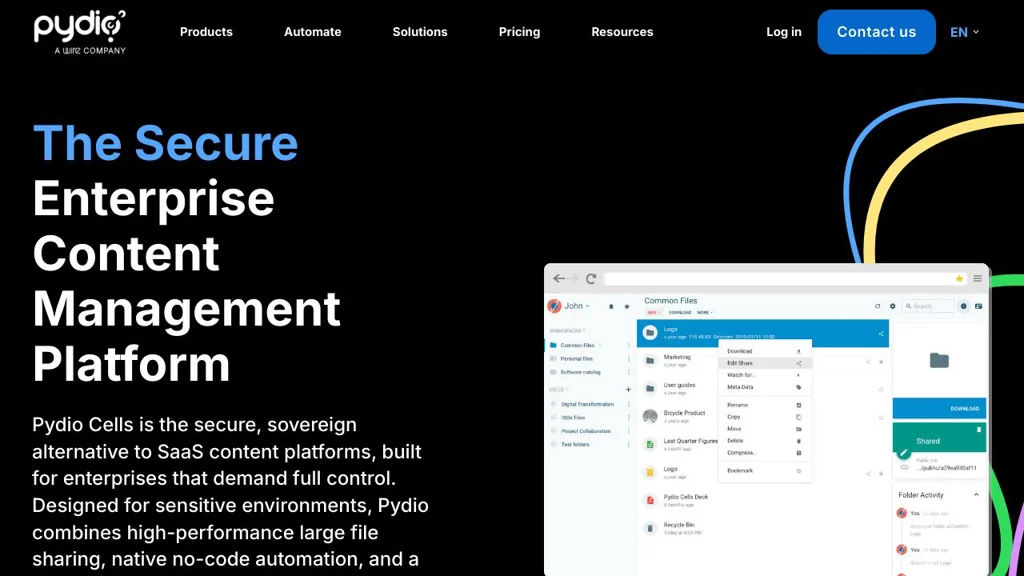Click the plus icon to add cell
The width and height of the screenshot is (1024, 576).
[628, 389]
